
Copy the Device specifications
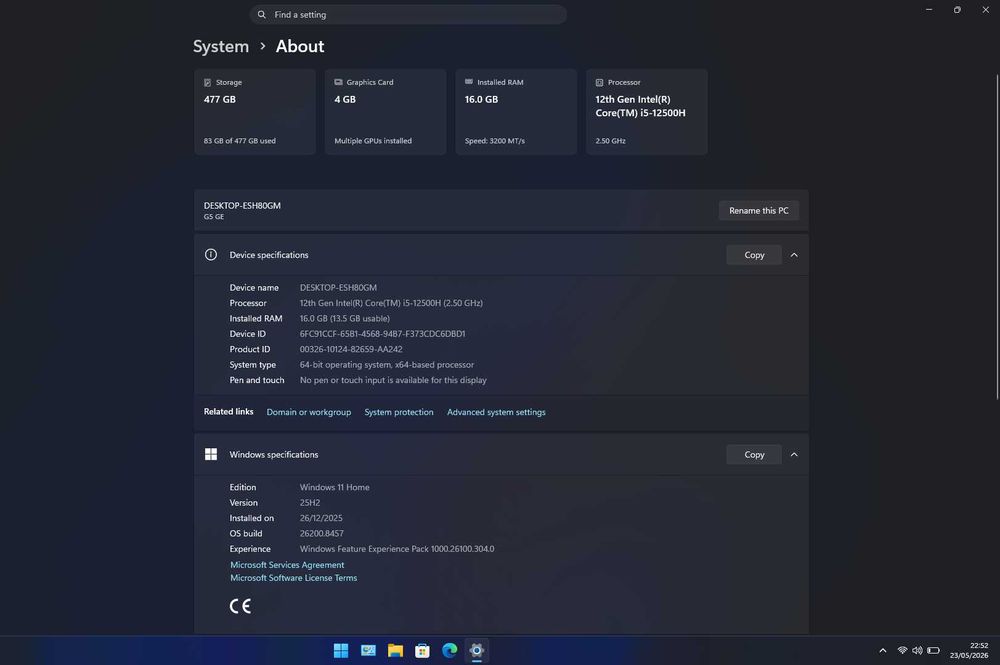click(754, 255)
